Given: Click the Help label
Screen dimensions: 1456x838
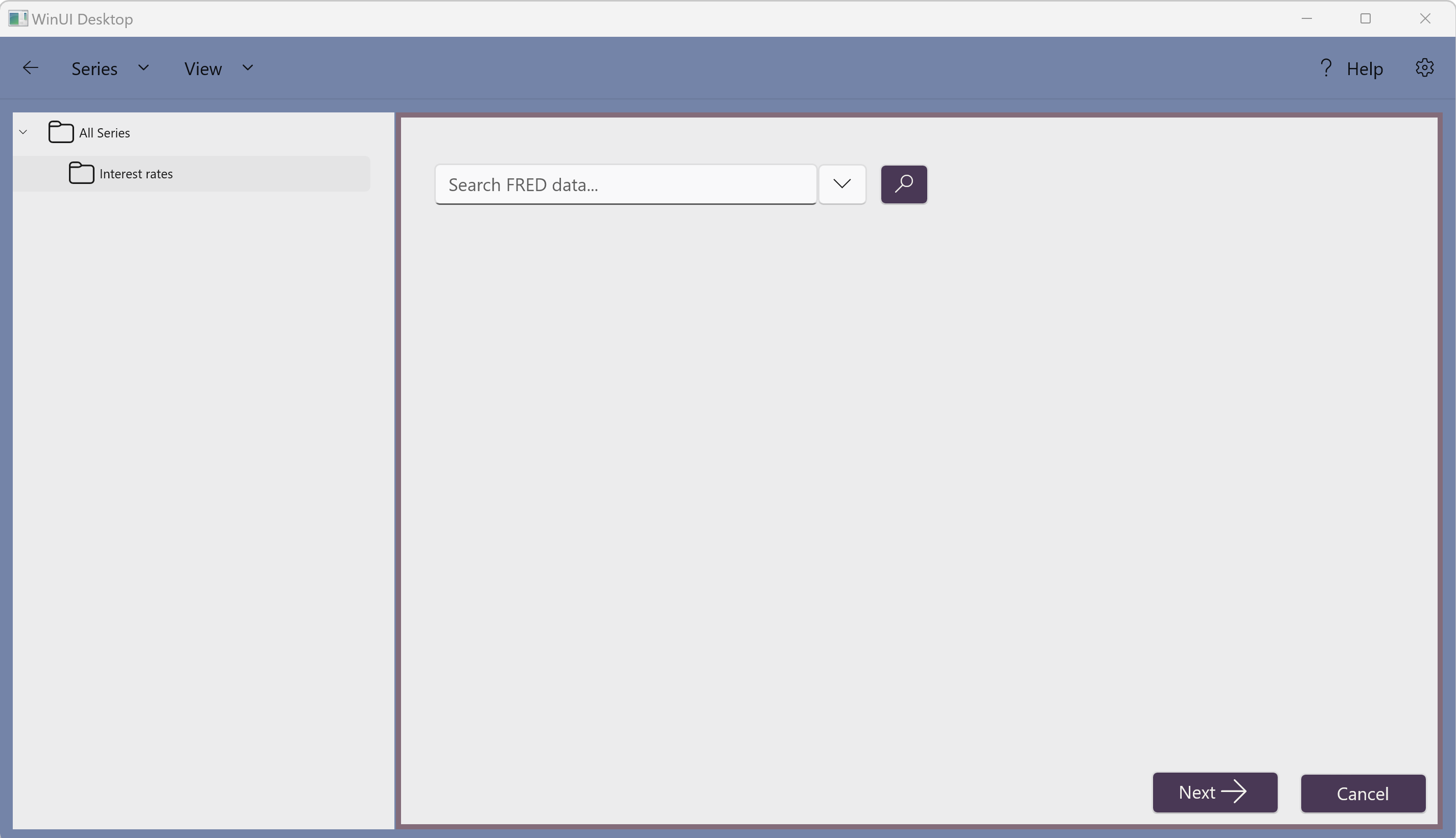Looking at the screenshot, I should pyautogui.click(x=1365, y=69).
